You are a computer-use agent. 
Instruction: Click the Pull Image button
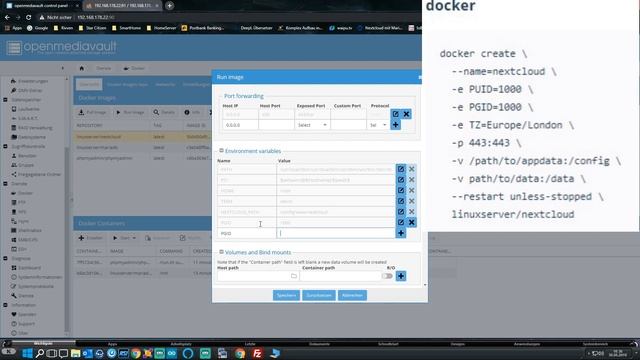pyautogui.click(x=92, y=112)
